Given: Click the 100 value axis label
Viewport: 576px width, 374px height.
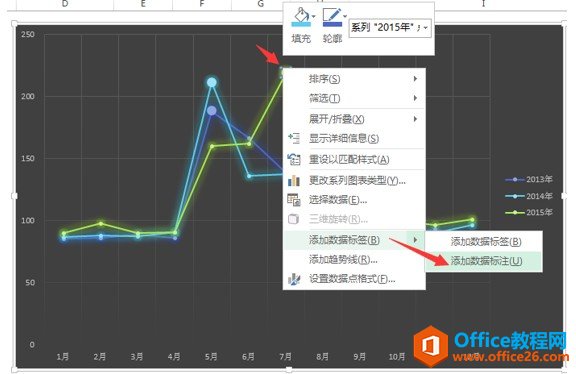Looking at the screenshot, I should [28, 221].
